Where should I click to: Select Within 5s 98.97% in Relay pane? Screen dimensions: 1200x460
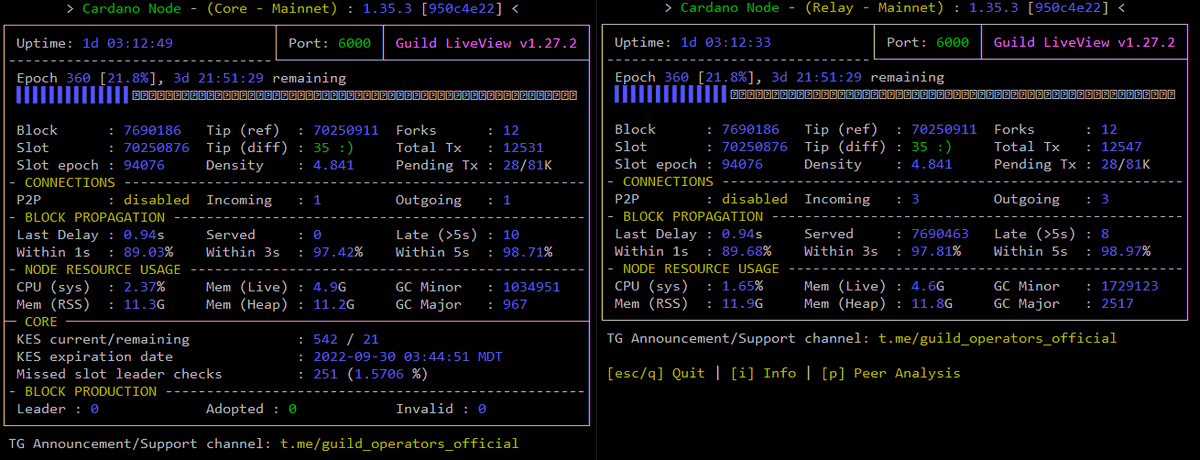pos(1126,252)
